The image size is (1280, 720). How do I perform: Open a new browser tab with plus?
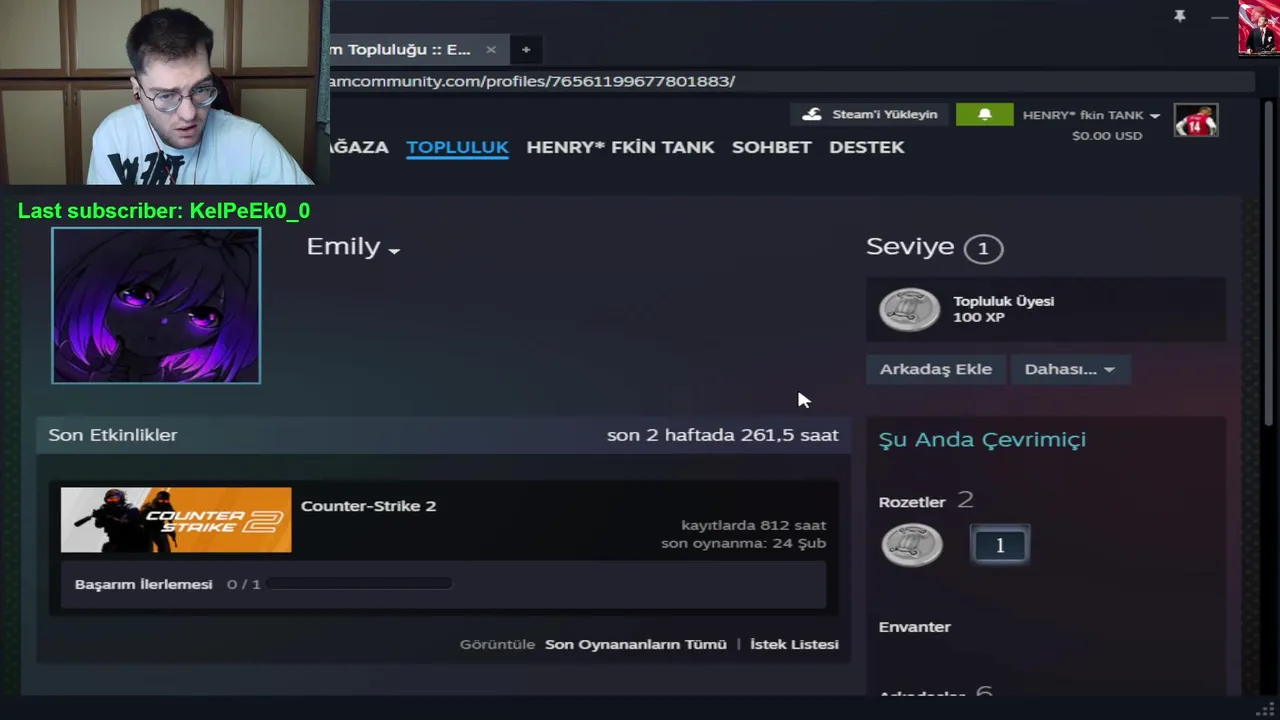(525, 49)
